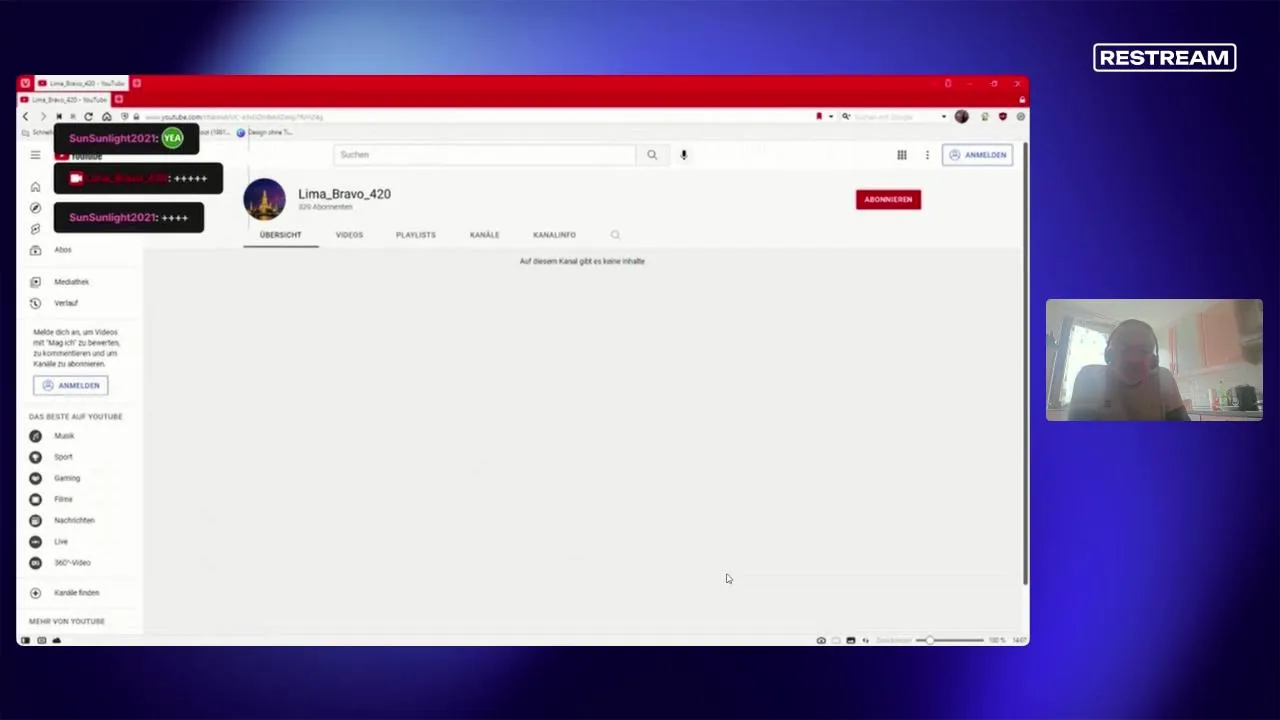1280x720 pixels.
Task: Switch to the KANALINFO tab
Action: [x=554, y=235]
